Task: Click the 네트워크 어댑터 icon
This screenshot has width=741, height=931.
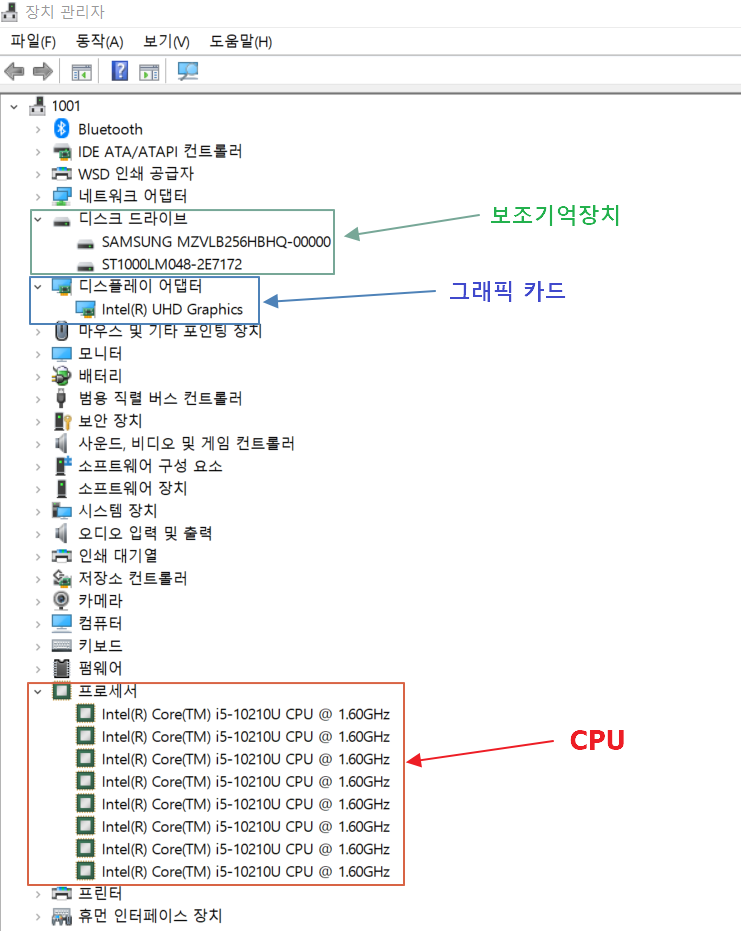Action: (62, 196)
